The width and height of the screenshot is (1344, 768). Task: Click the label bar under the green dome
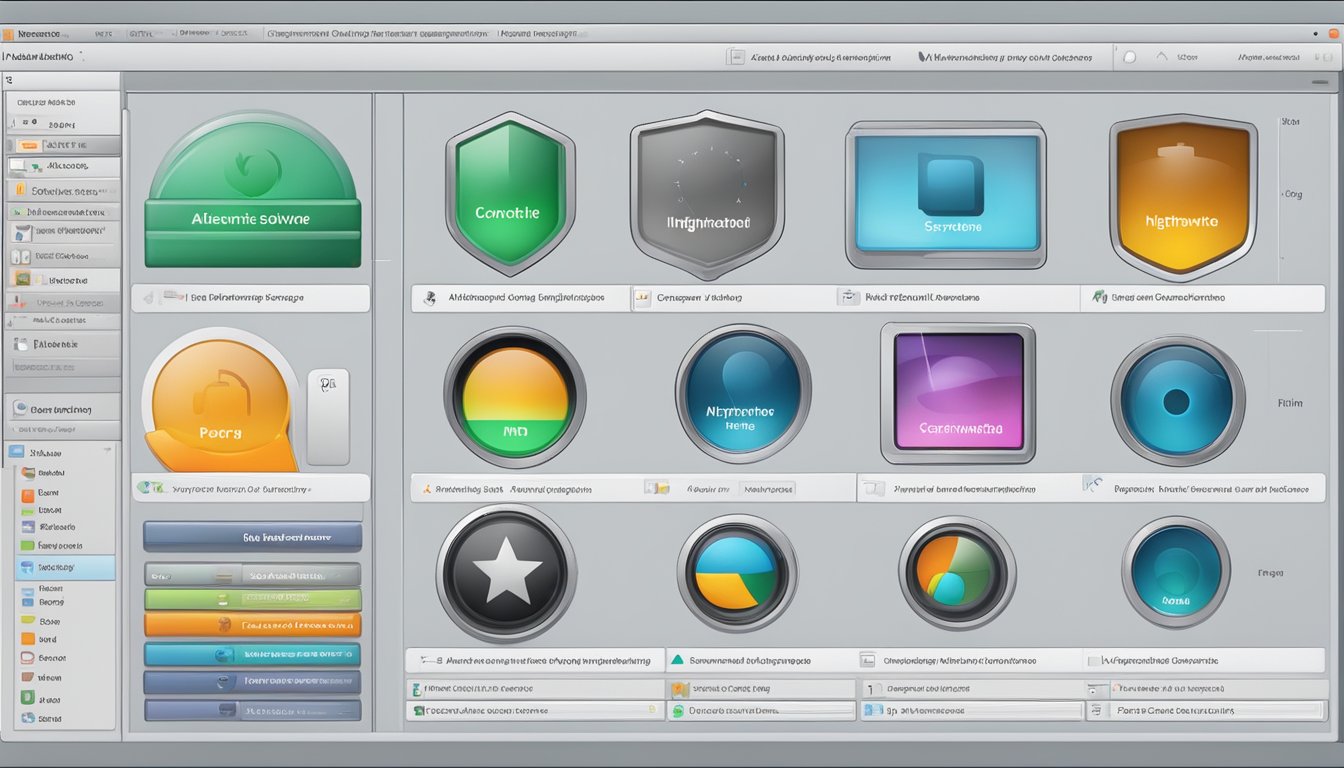250,298
